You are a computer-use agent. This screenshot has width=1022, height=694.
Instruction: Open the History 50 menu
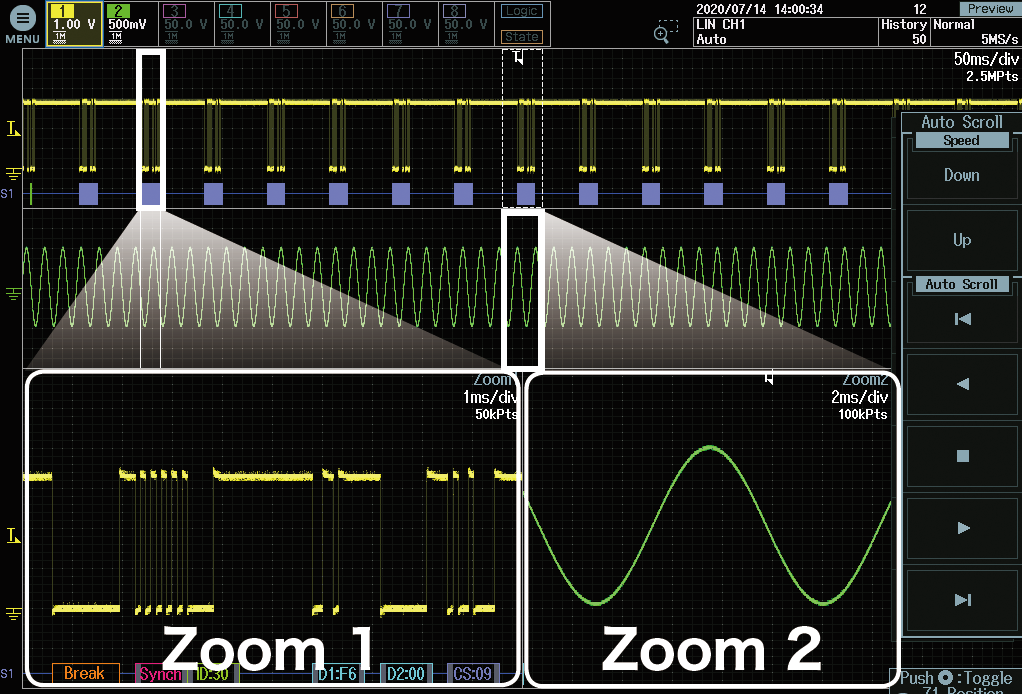904,32
